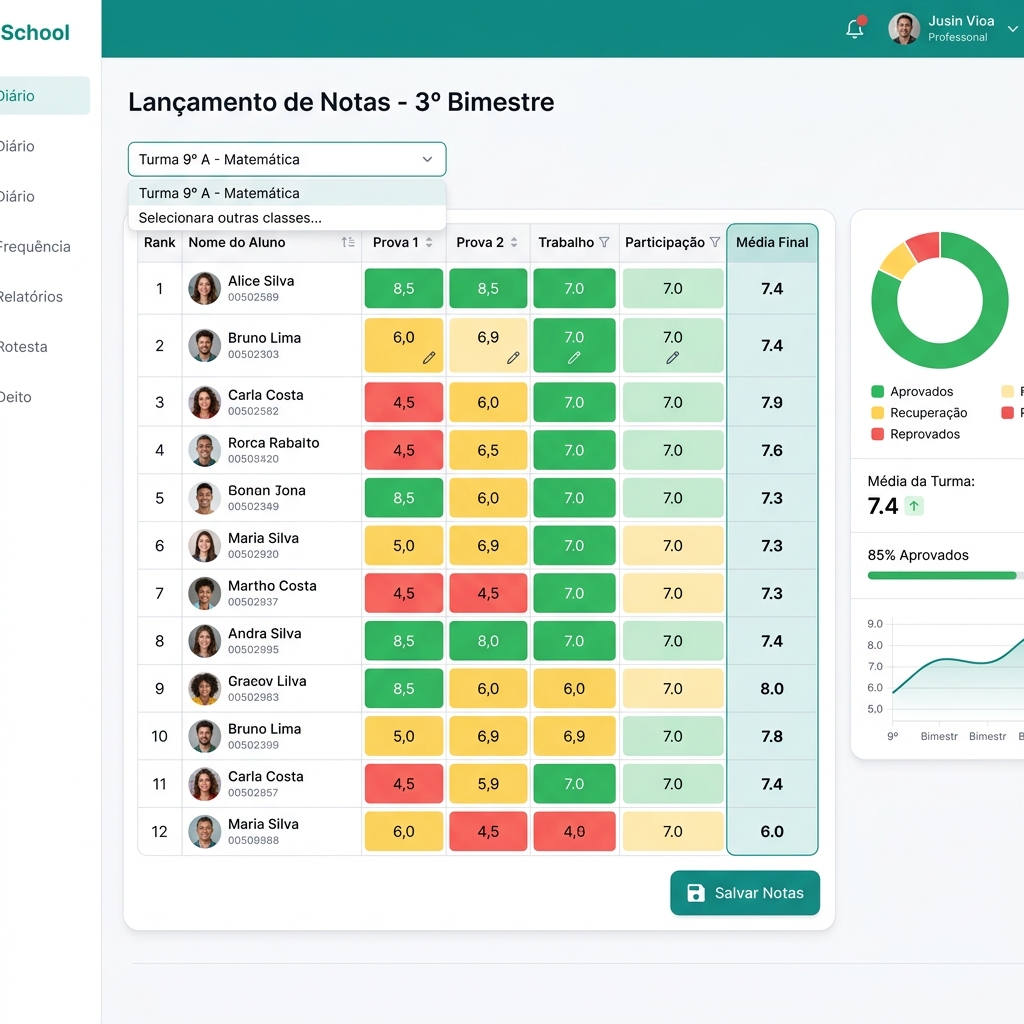1024x1024 pixels.
Task: Sort Prova 1 column arrows
Action: pyautogui.click(x=429, y=242)
